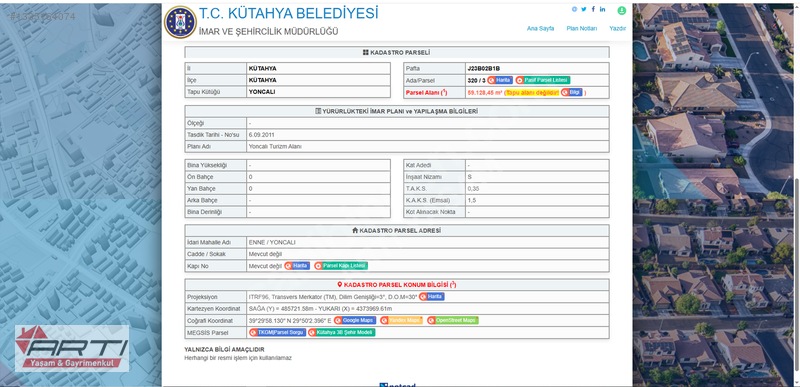
Task: Open the Facebook social icon
Action: pyautogui.click(x=593, y=9)
